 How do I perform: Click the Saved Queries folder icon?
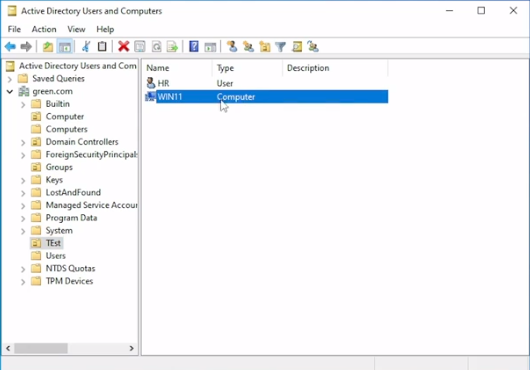point(23,78)
